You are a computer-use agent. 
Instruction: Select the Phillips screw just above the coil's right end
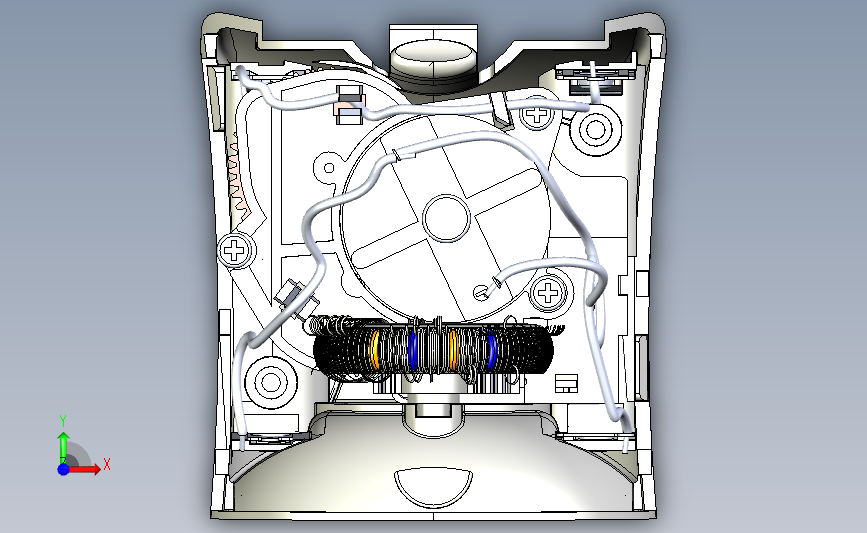coord(548,292)
